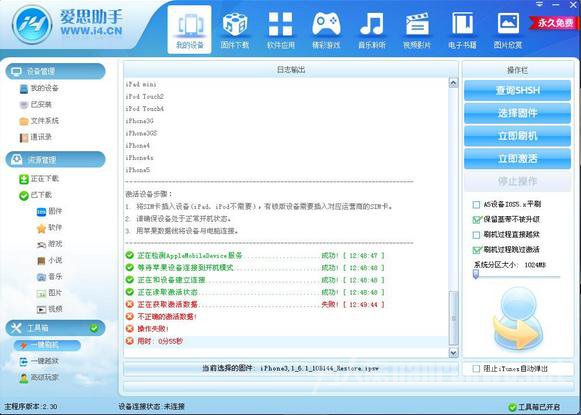Click the log output scrollbar thumb
The image size is (581, 415).
click(453, 318)
